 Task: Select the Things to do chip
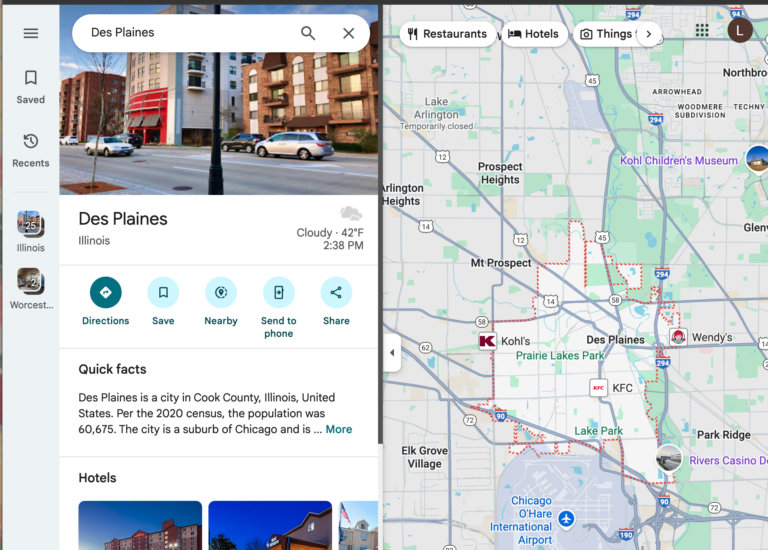[607, 34]
